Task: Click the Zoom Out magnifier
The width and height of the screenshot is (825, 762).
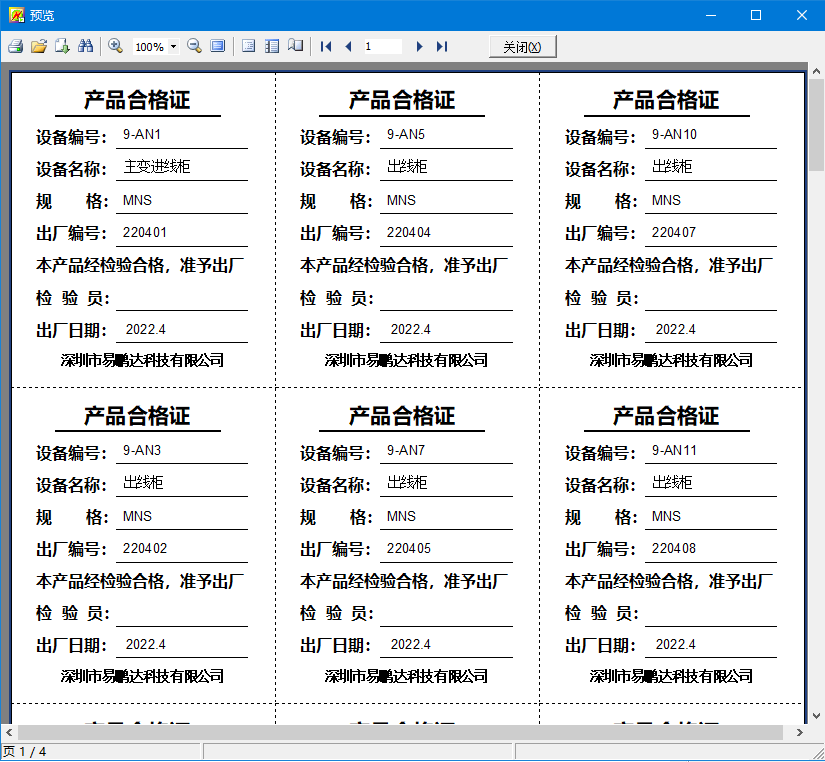Action: 194,46
